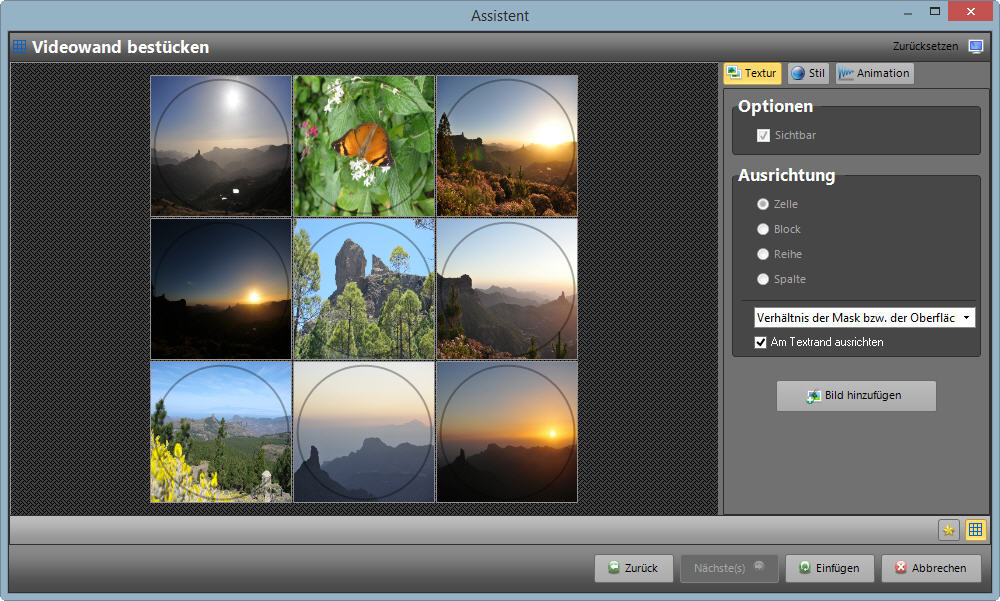Open the Animation tab
This screenshot has height=601, width=1000.
coord(874,74)
